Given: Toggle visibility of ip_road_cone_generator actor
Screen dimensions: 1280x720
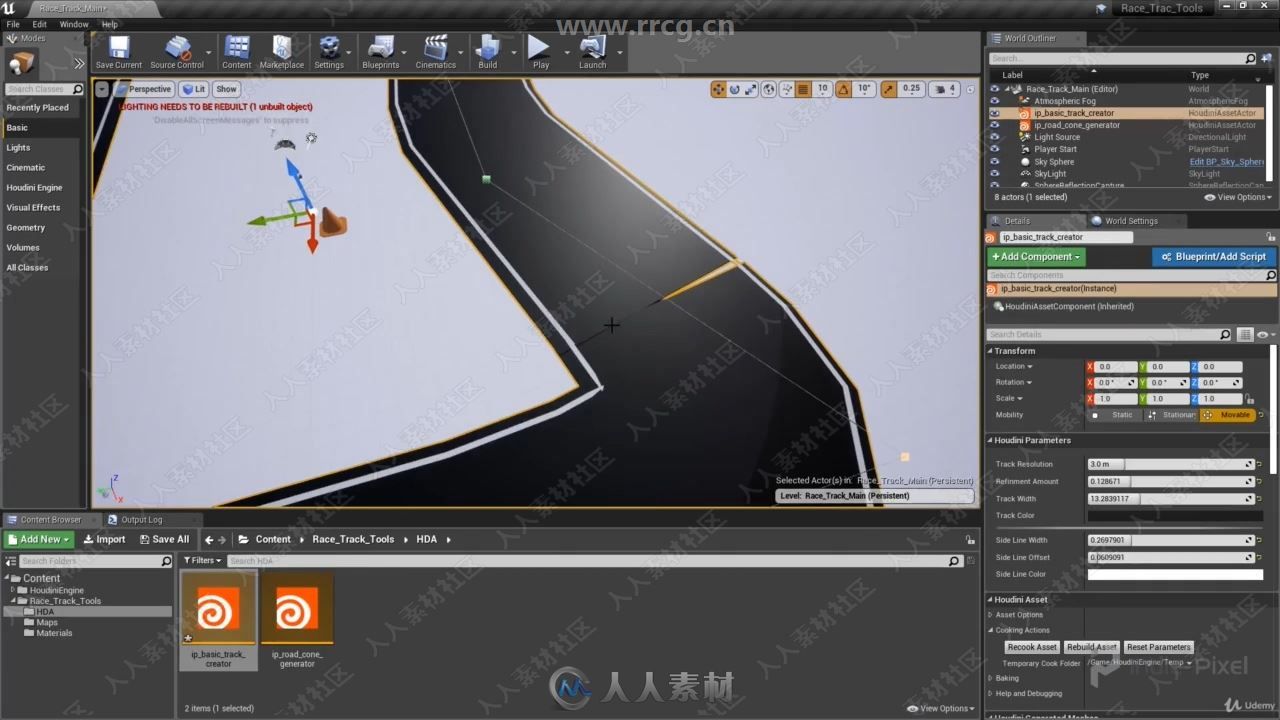Looking at the screenshot, I should pyautogui.click(x=994, y=125).
